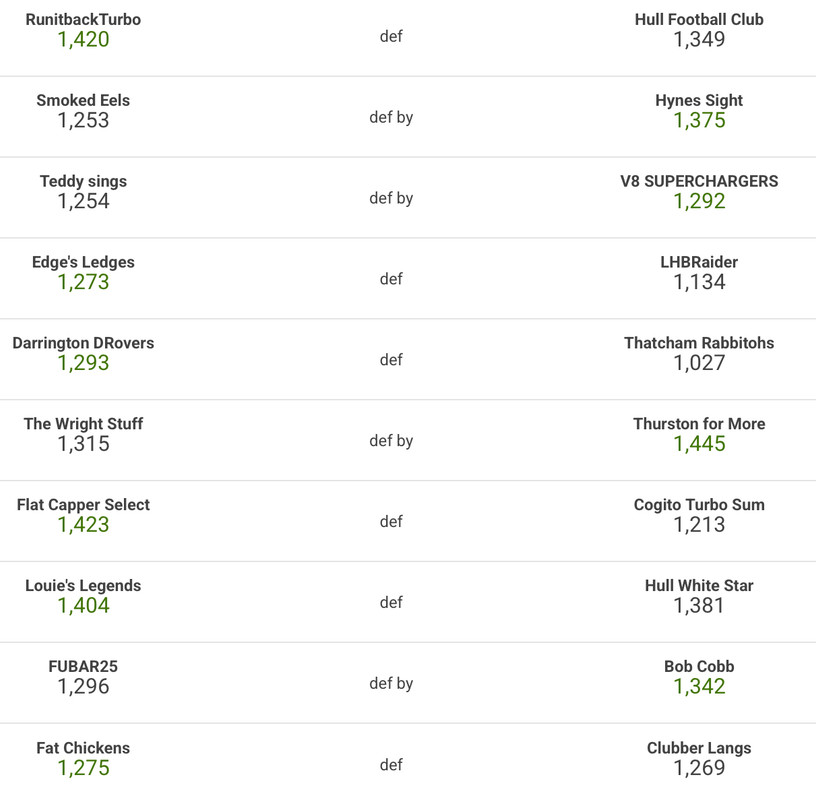Open the Hynes Sight team page
Viewport: 816px width, 800px height.
coord(699,100)
